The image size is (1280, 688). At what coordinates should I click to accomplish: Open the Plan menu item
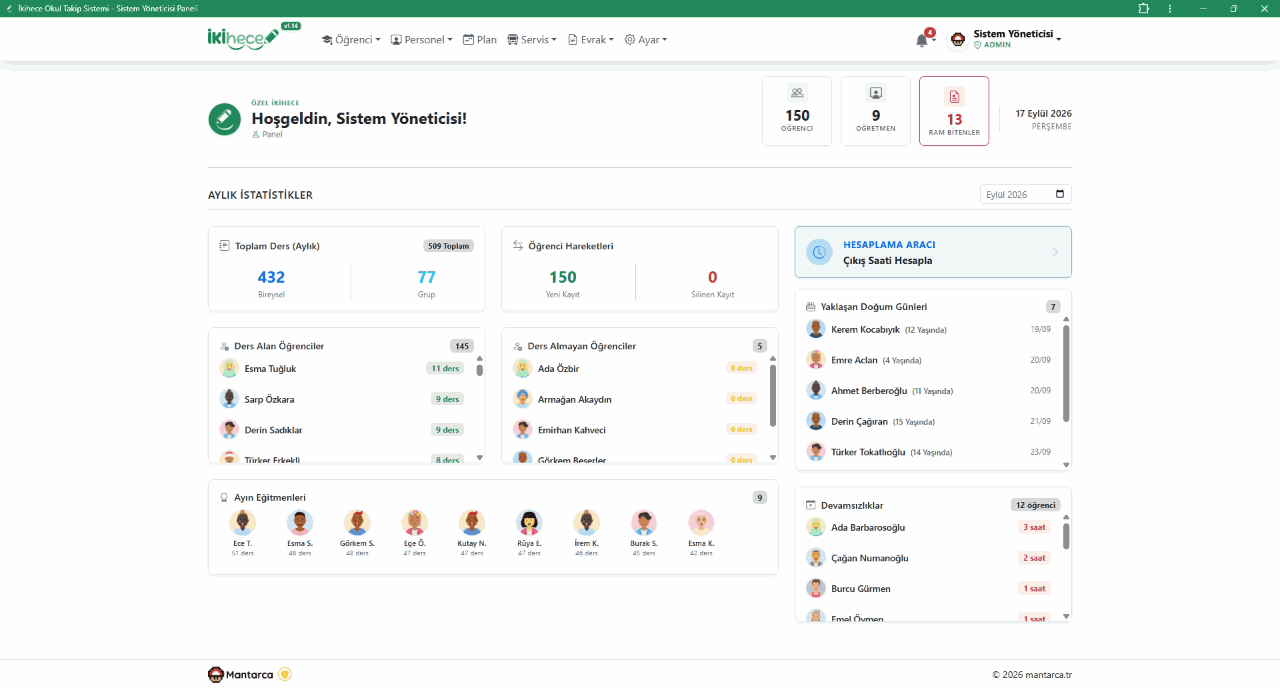click(x=479, y=40)
